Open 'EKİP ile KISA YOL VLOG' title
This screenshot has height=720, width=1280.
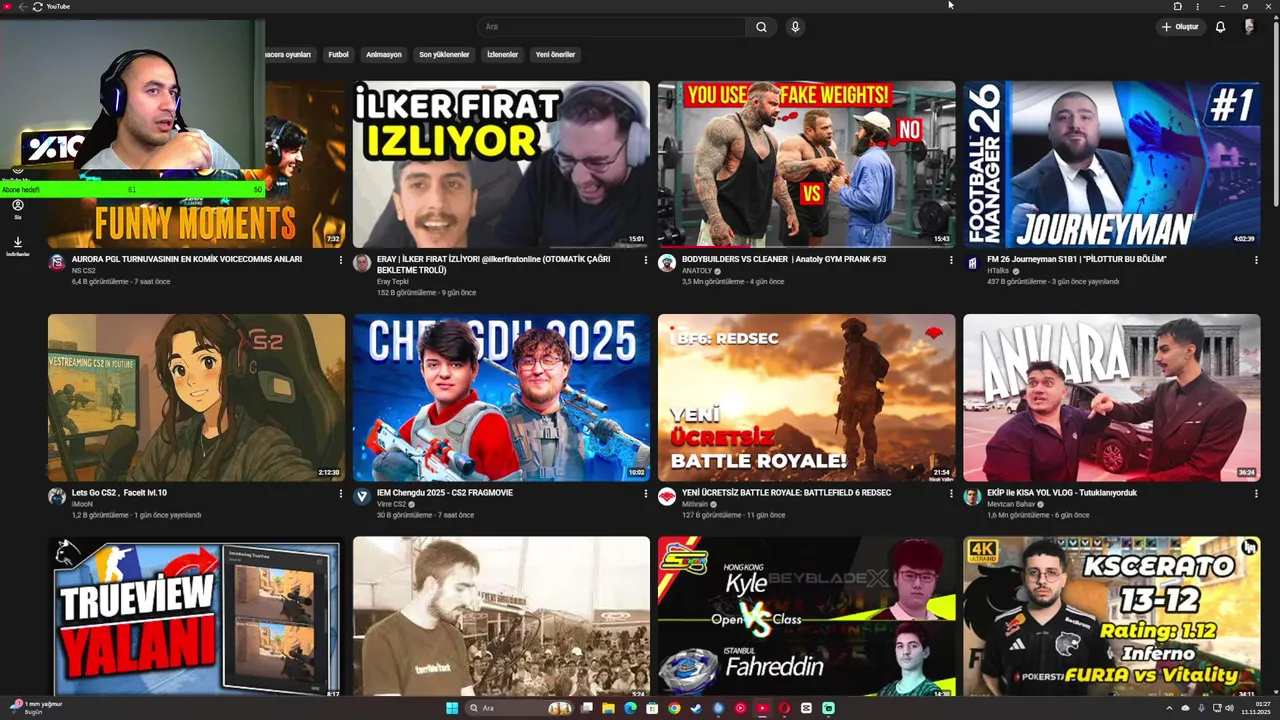[1062, 493]
